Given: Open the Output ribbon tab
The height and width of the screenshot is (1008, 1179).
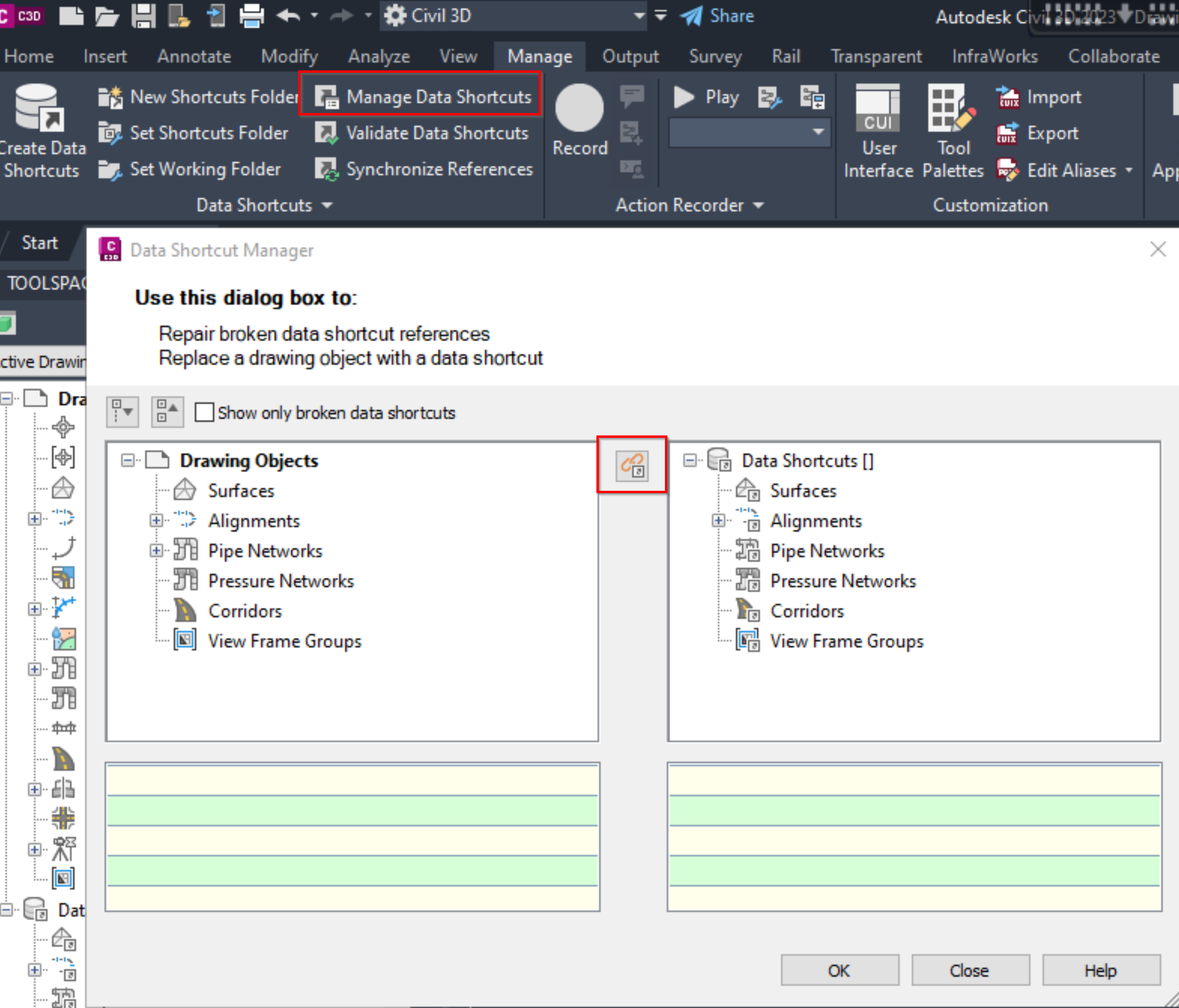Looking at the screenshot, I should 630,57.
